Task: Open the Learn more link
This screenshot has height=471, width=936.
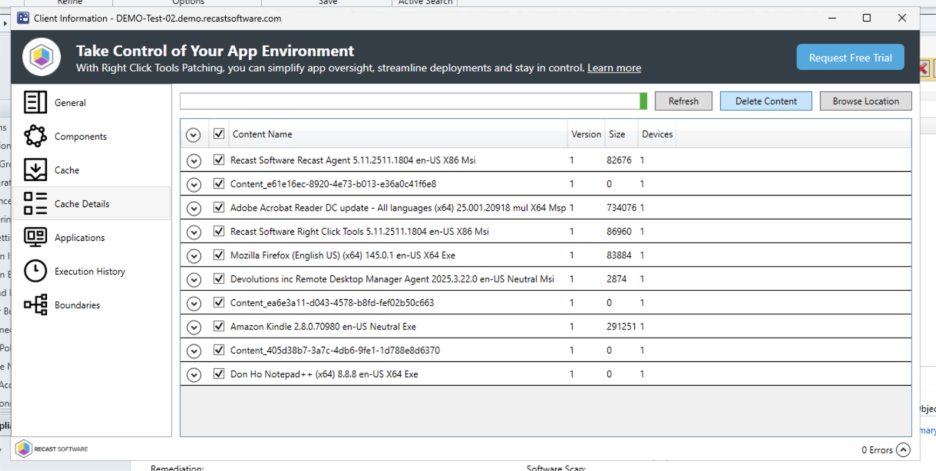Action: click(x=614, y=68)
